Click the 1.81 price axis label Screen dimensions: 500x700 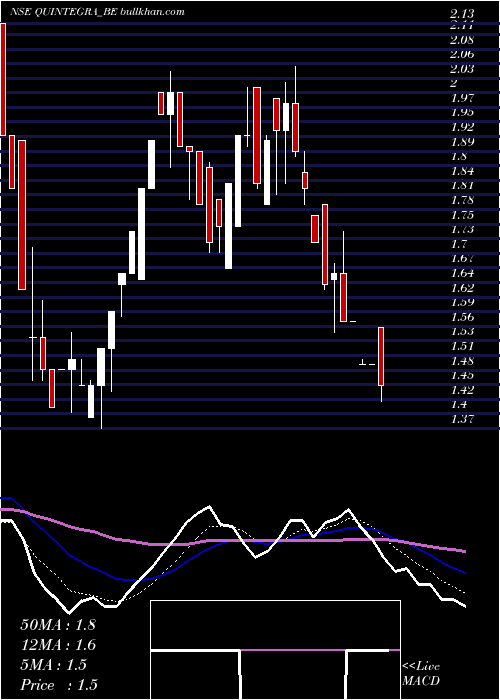(x=462, y=186)
